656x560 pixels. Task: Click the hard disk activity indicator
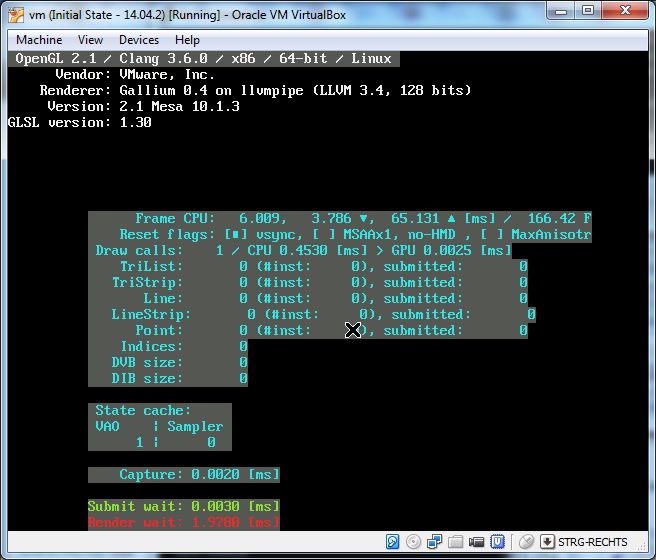click(396, 542)
